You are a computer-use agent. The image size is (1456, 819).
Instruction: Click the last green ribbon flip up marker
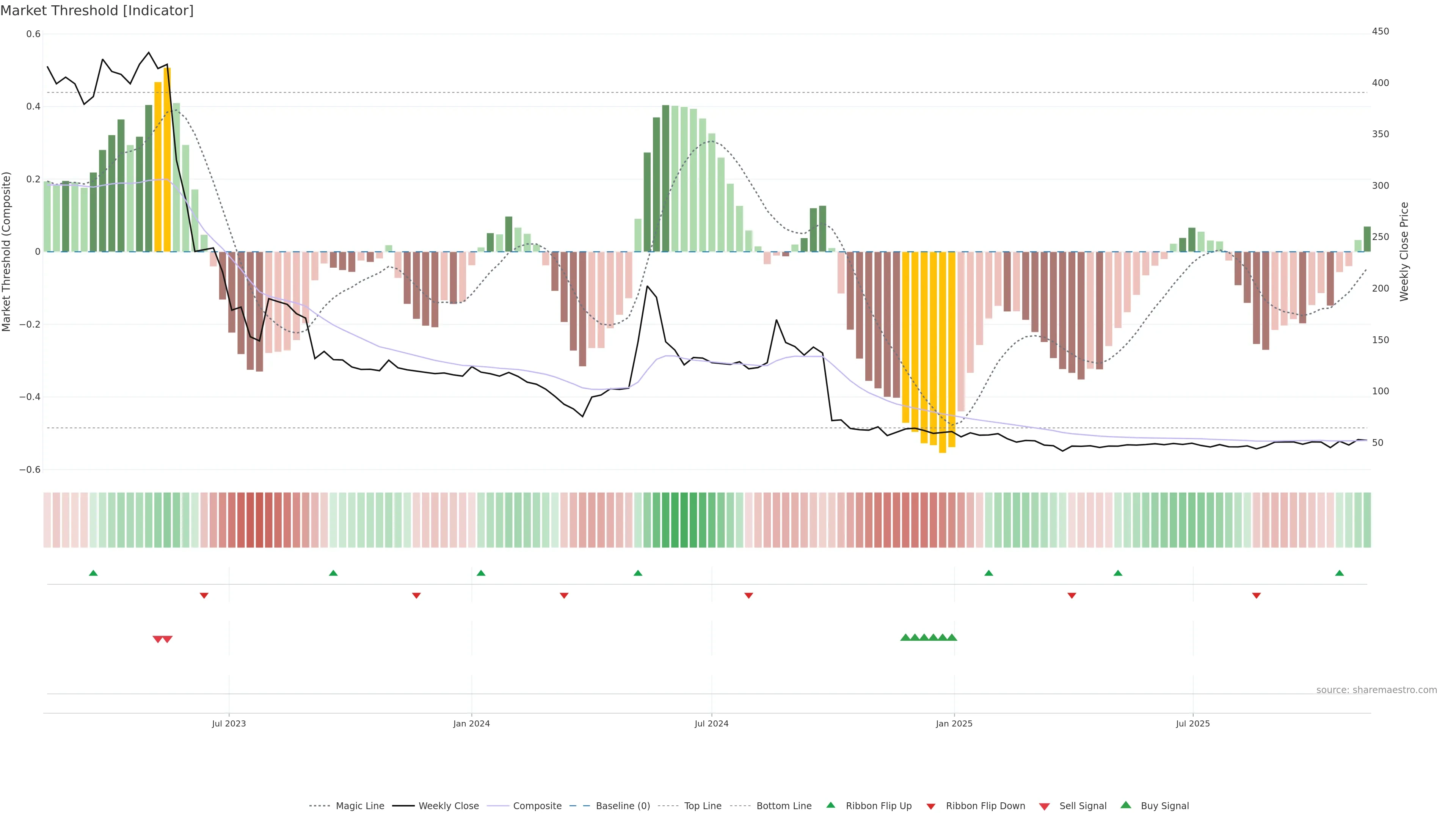click(1339, 573)
